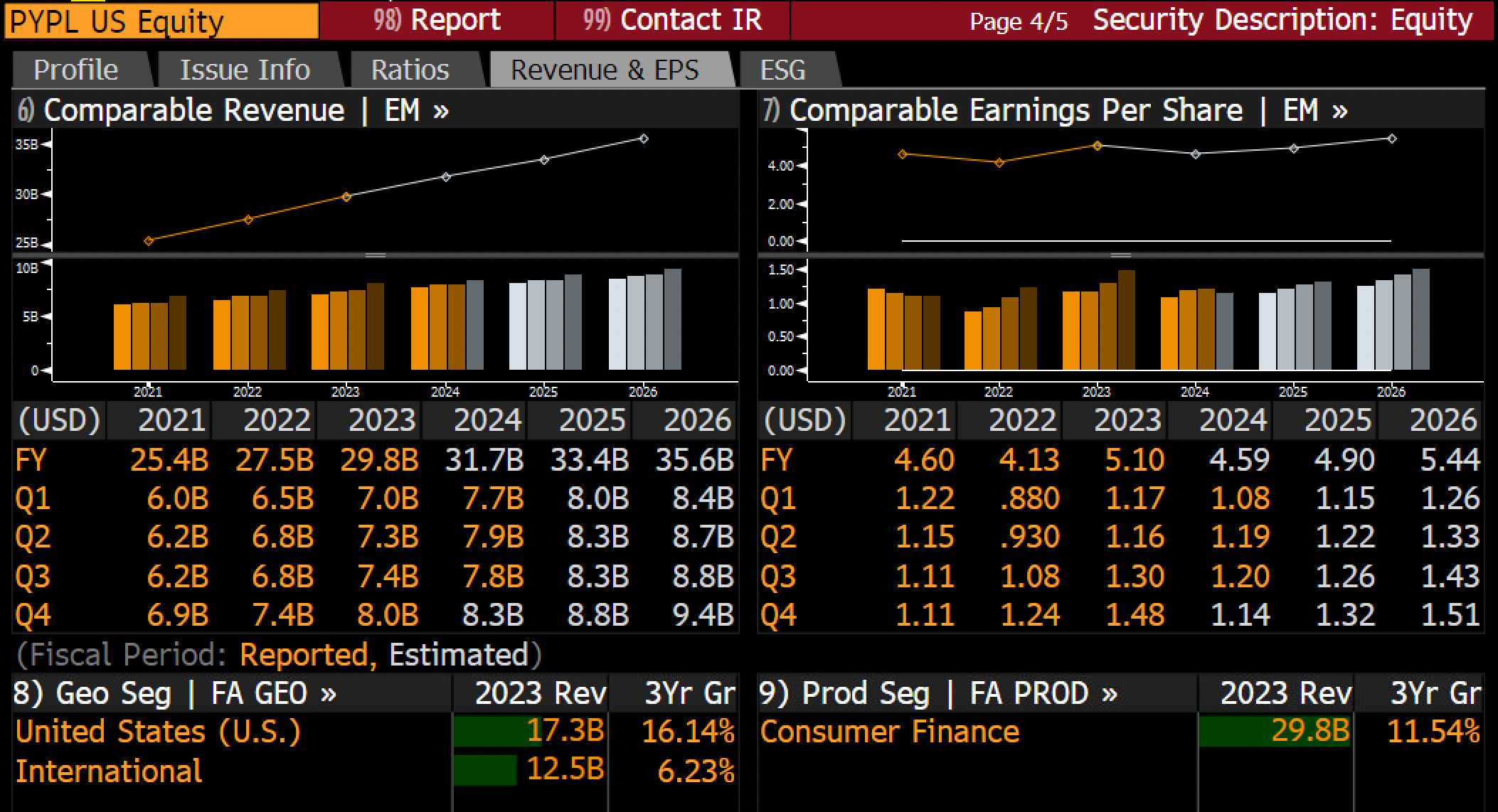Screen dimensions: 1498x812
Task: Click United States 3Yr growth 16.14%
Action: 689,732
